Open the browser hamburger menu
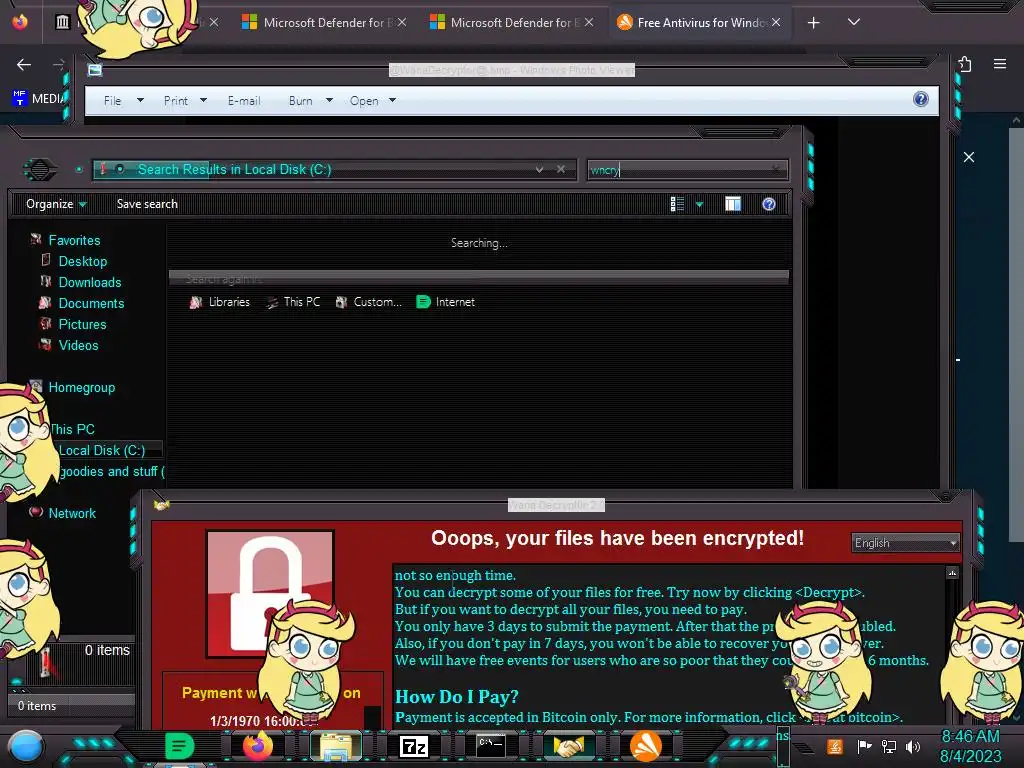1024x768 pixels. pos(1000,64)
